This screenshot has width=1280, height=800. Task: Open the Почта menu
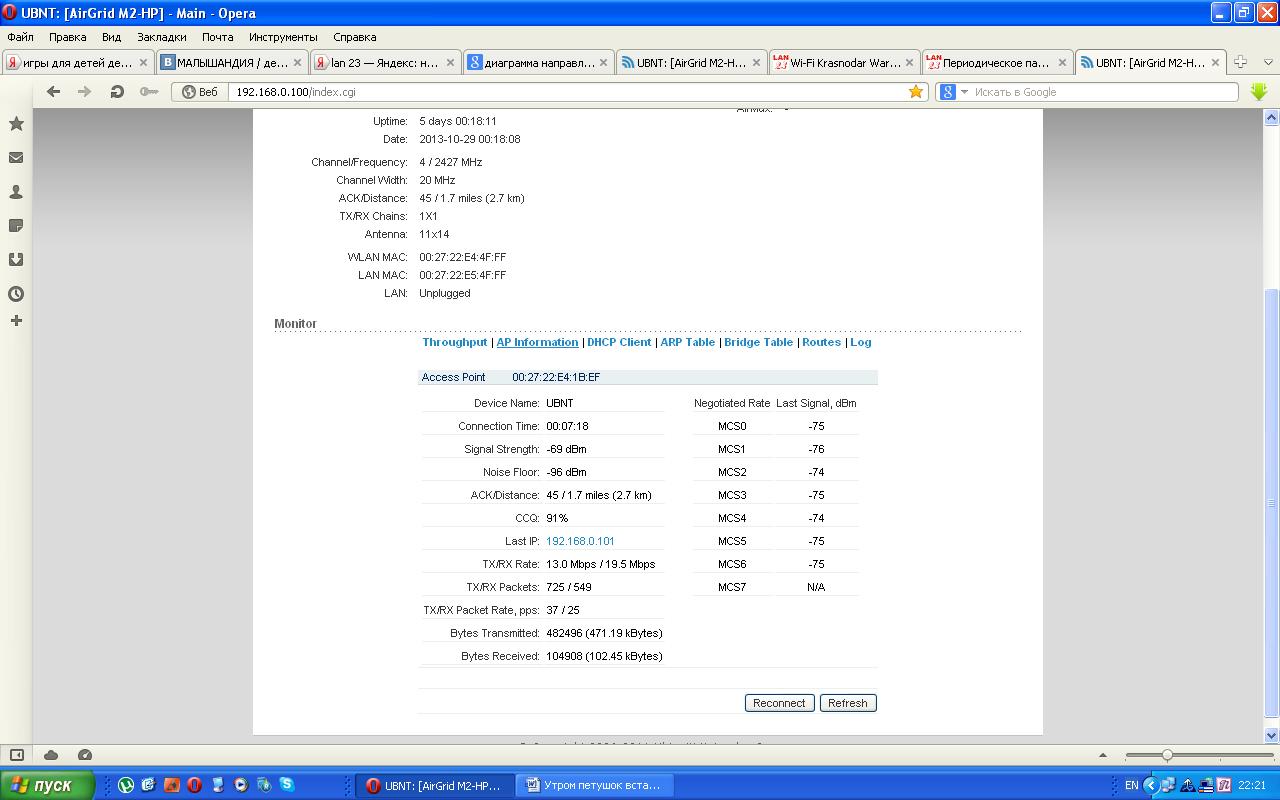point(217,37)
